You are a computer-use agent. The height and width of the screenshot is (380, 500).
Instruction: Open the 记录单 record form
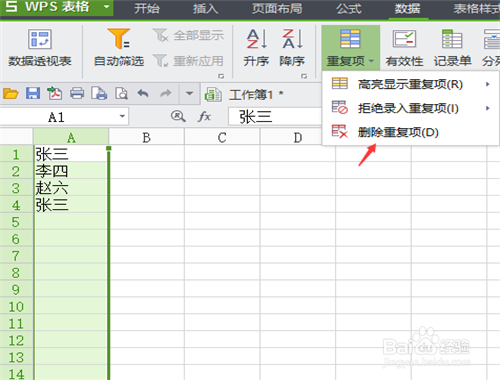click(x=452, y=48)
